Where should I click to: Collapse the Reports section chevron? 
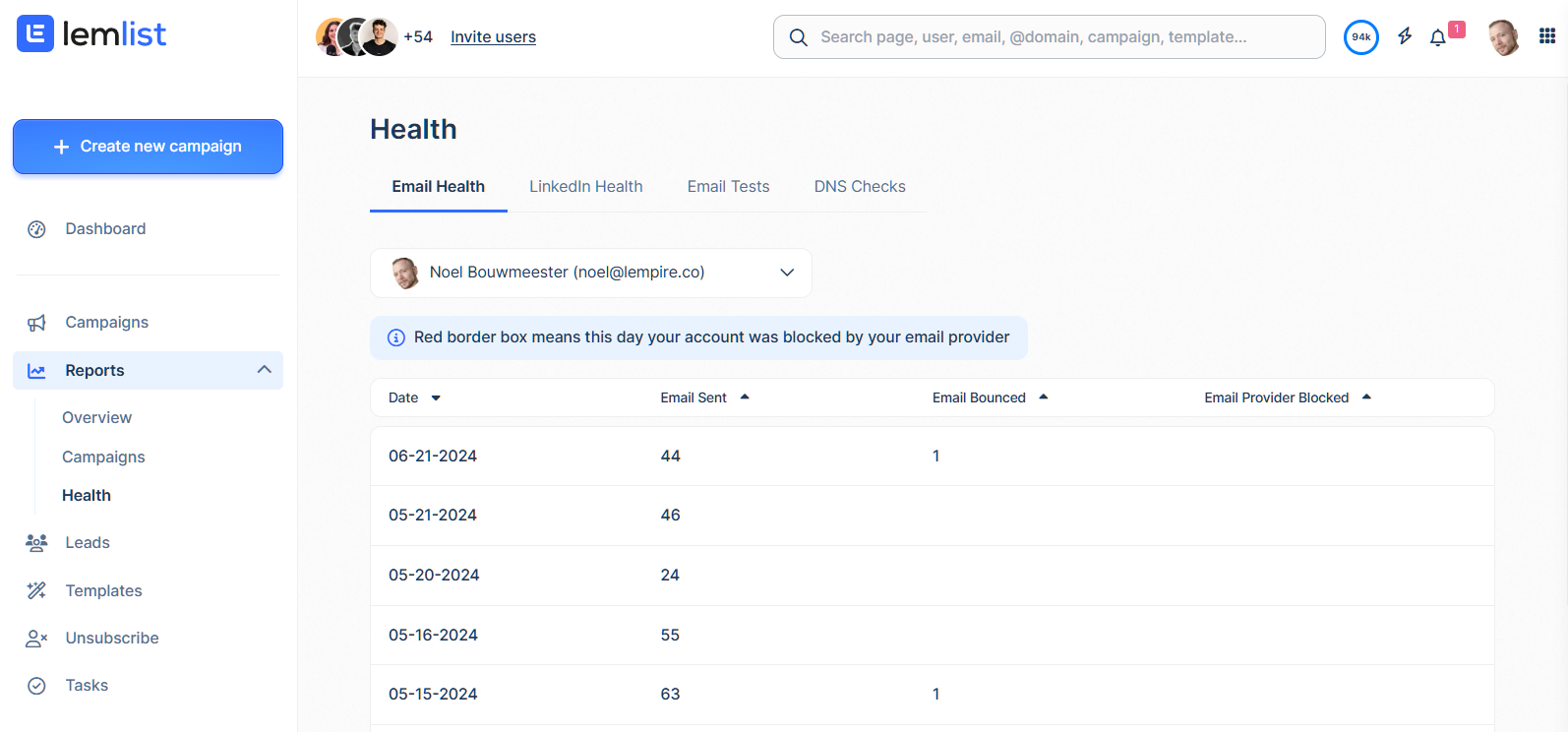point(264,370)
